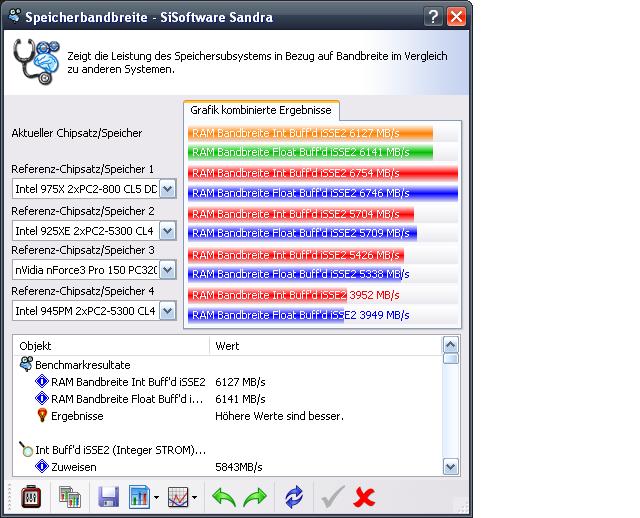This screenshot has width=640, height=518.
Task: Click blue Float Buff'd 5709 MB/s bar
Action: coord(302,233)
